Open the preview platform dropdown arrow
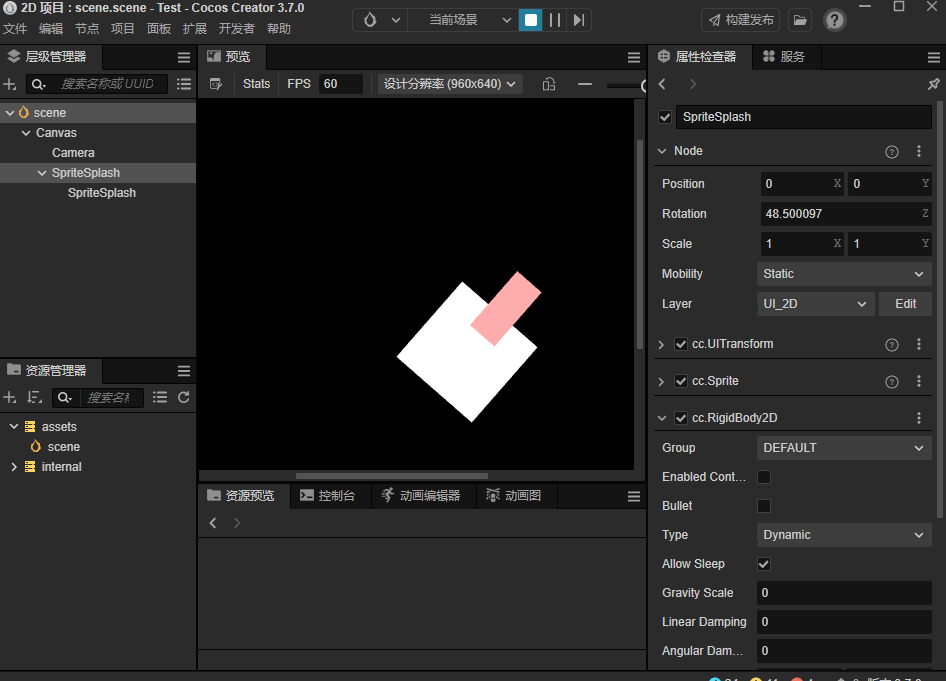 click(x=396, y=20)
